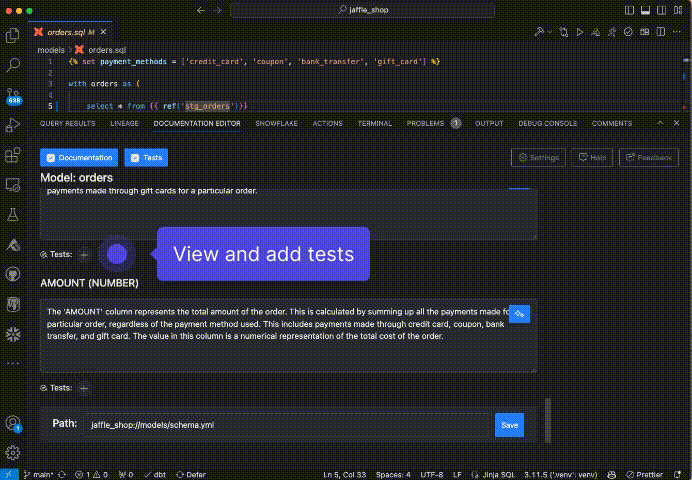This screenshot has width=692, height=480.
Task: Open the Testing flask icon
Action: (13, 215)
